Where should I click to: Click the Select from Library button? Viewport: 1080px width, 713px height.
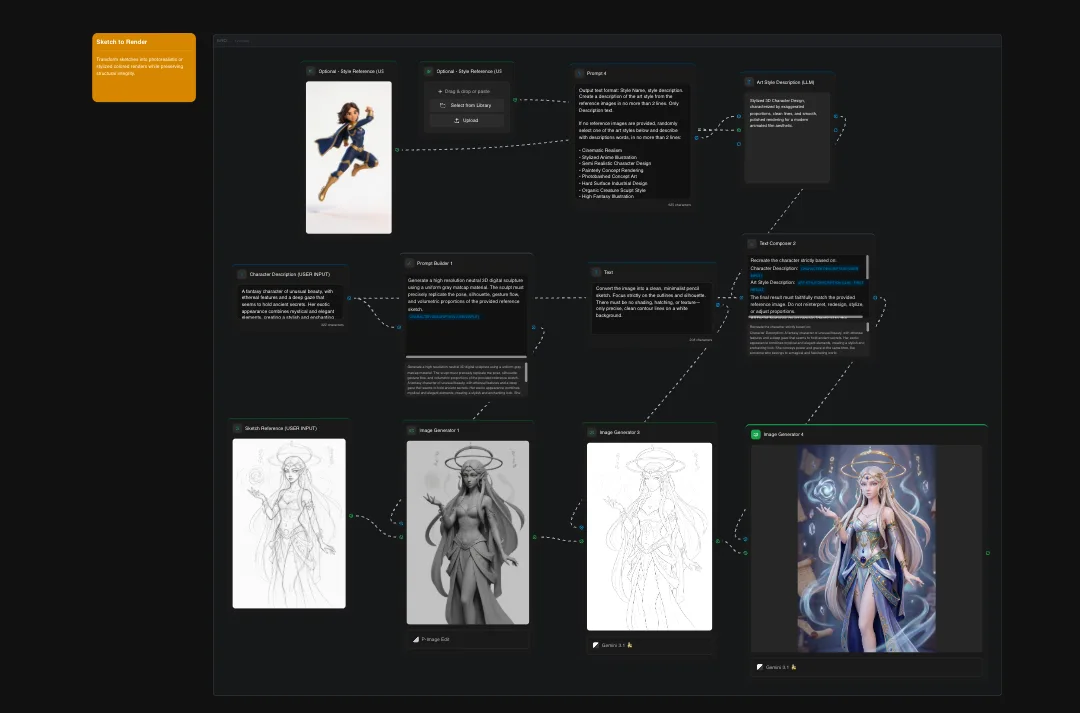point(466,105)
